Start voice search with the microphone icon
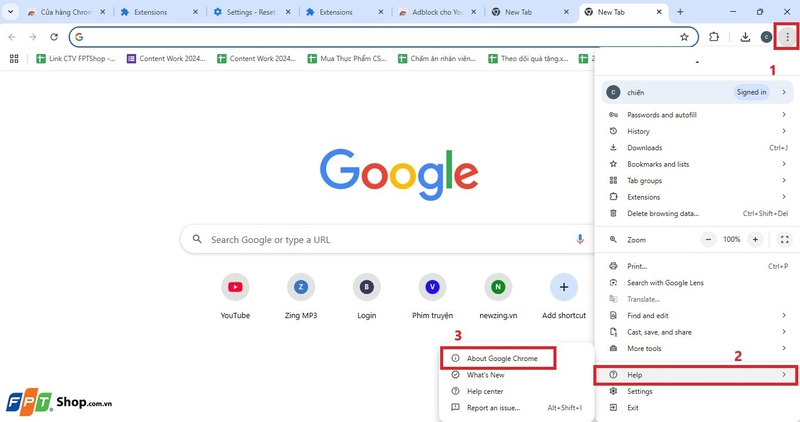The height and width of the screenshot is (422, 800). pyautogui.click(x=580, y=239)
